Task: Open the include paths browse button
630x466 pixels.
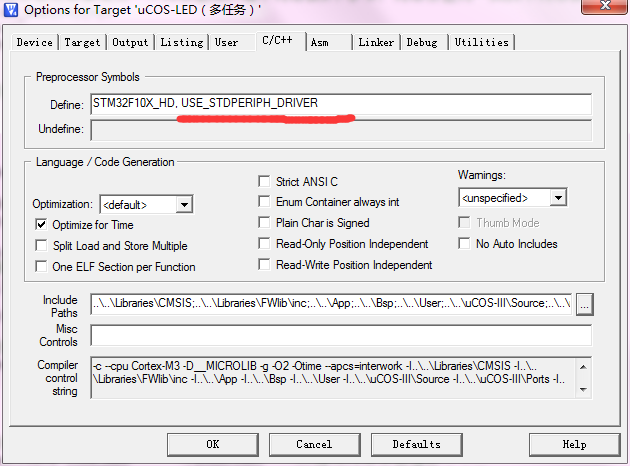Action: coord(585,303)
